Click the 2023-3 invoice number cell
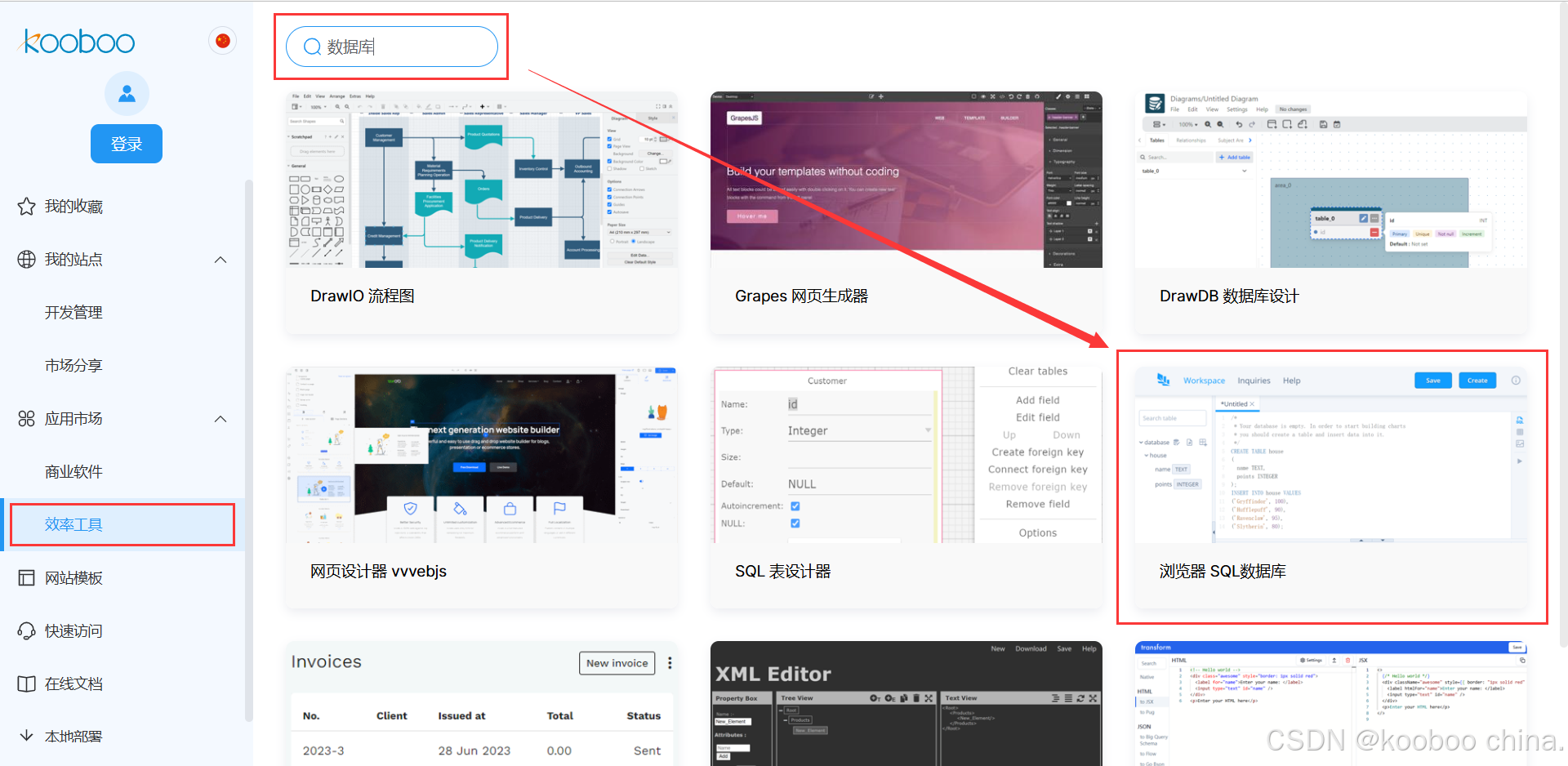This screenshot has width=1568, height=766. tap(323, 751)
